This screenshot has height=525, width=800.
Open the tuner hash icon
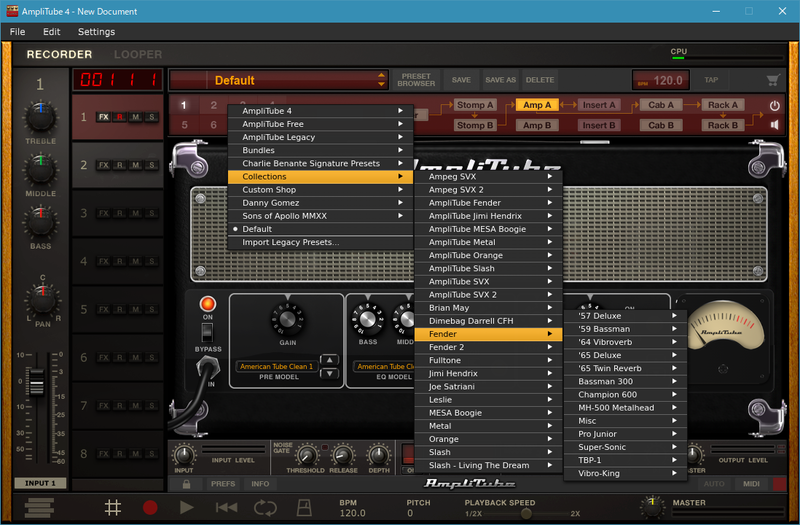pos(113,507)
